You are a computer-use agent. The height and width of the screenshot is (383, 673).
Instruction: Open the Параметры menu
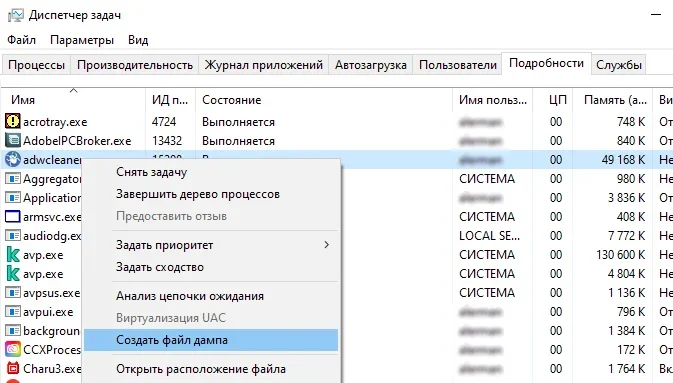[x=82, y=40]
